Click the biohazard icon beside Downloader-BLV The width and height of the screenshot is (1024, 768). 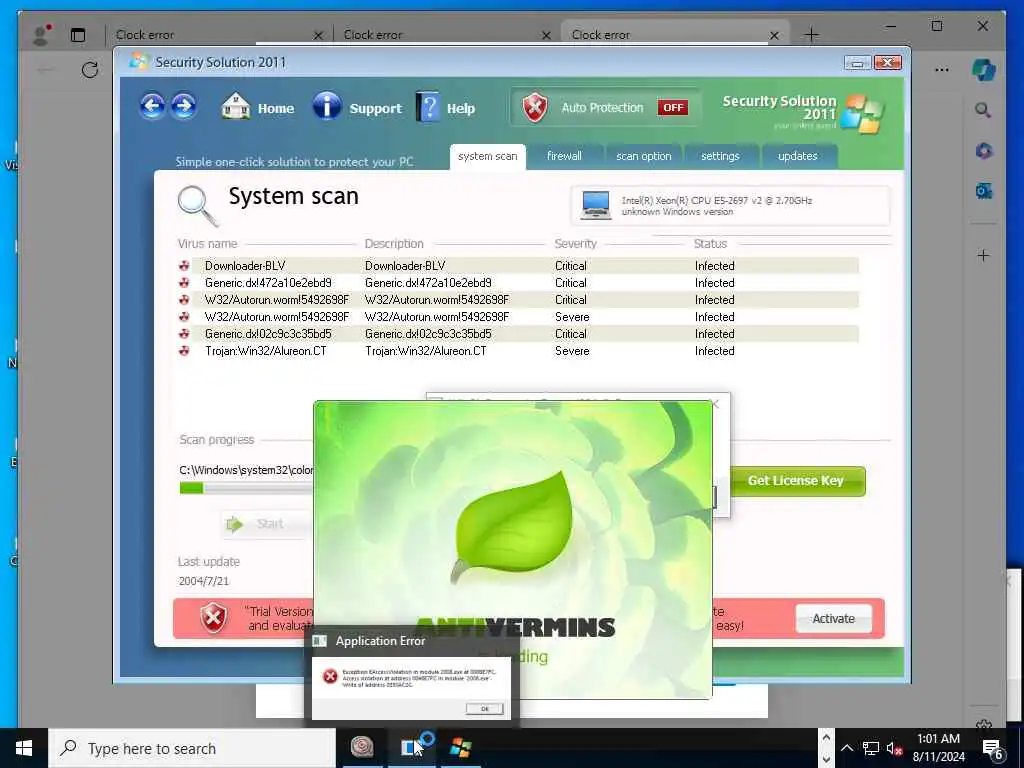[x=184, y=266]
